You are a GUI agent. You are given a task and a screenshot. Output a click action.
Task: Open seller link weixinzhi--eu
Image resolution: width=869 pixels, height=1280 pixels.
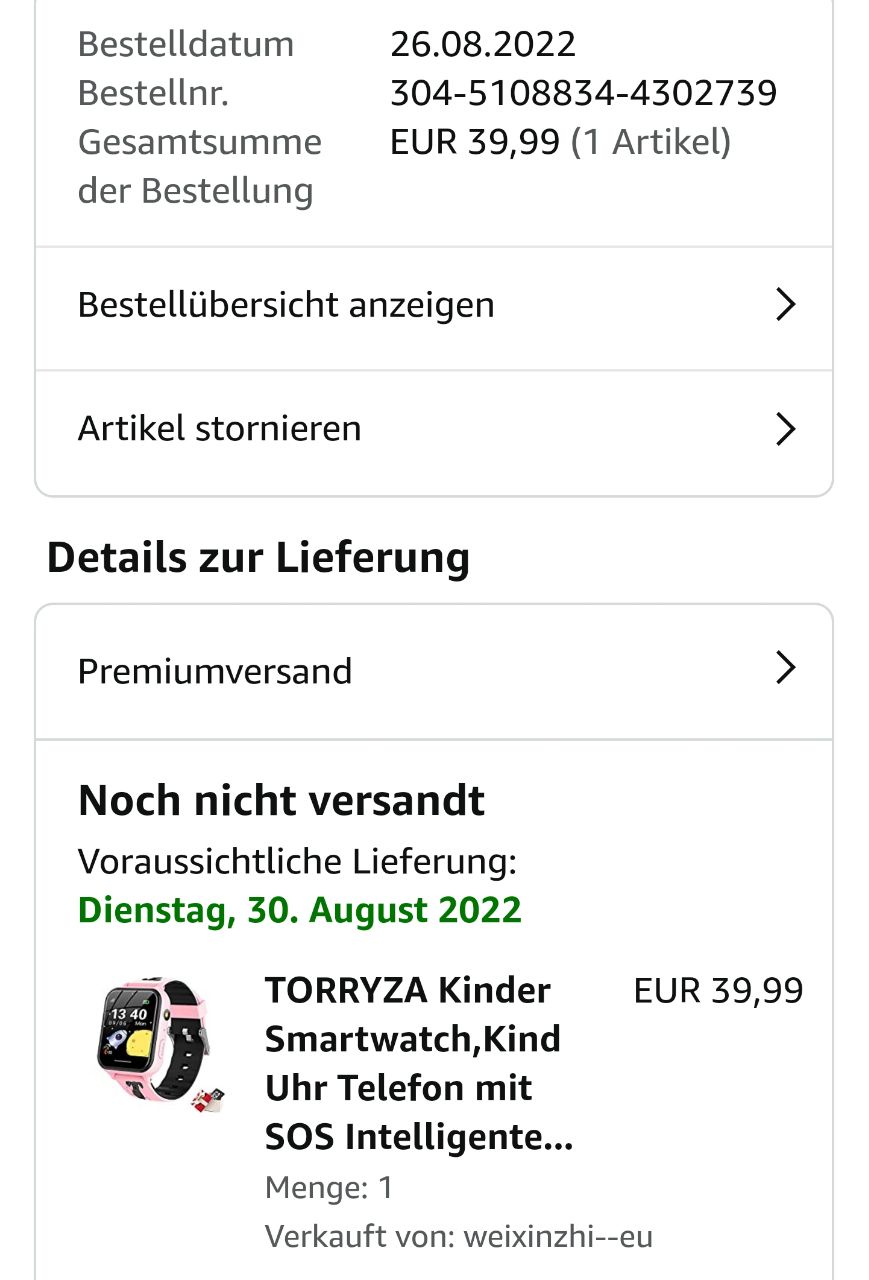(557, 1236)
